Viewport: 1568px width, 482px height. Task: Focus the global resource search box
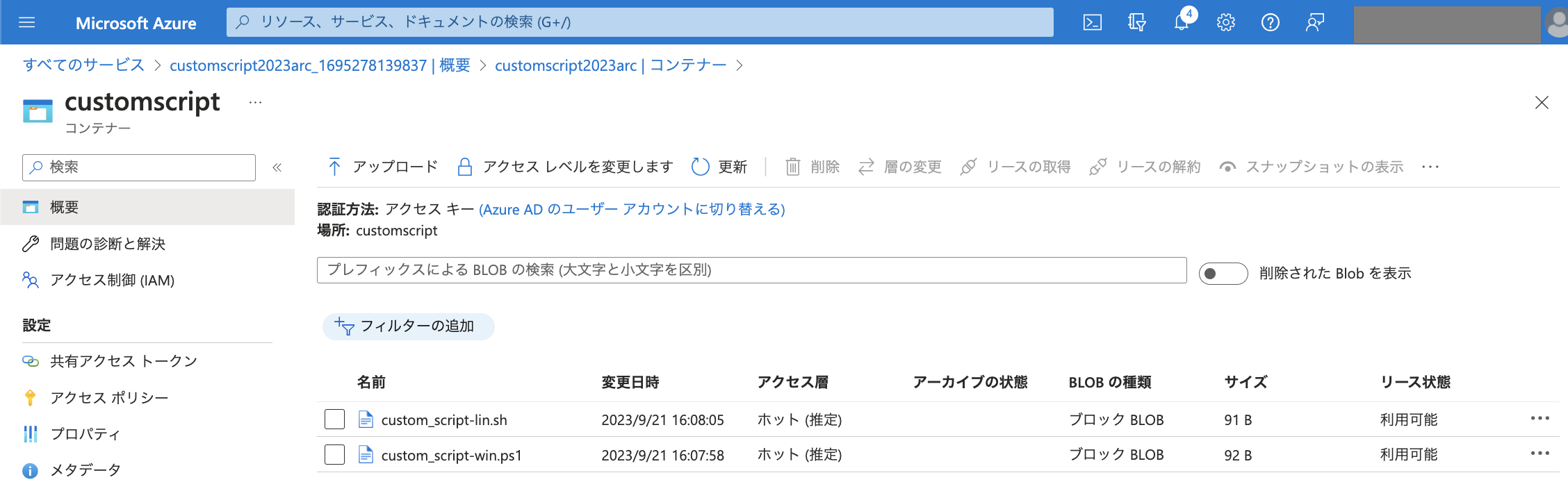point(639,22)
